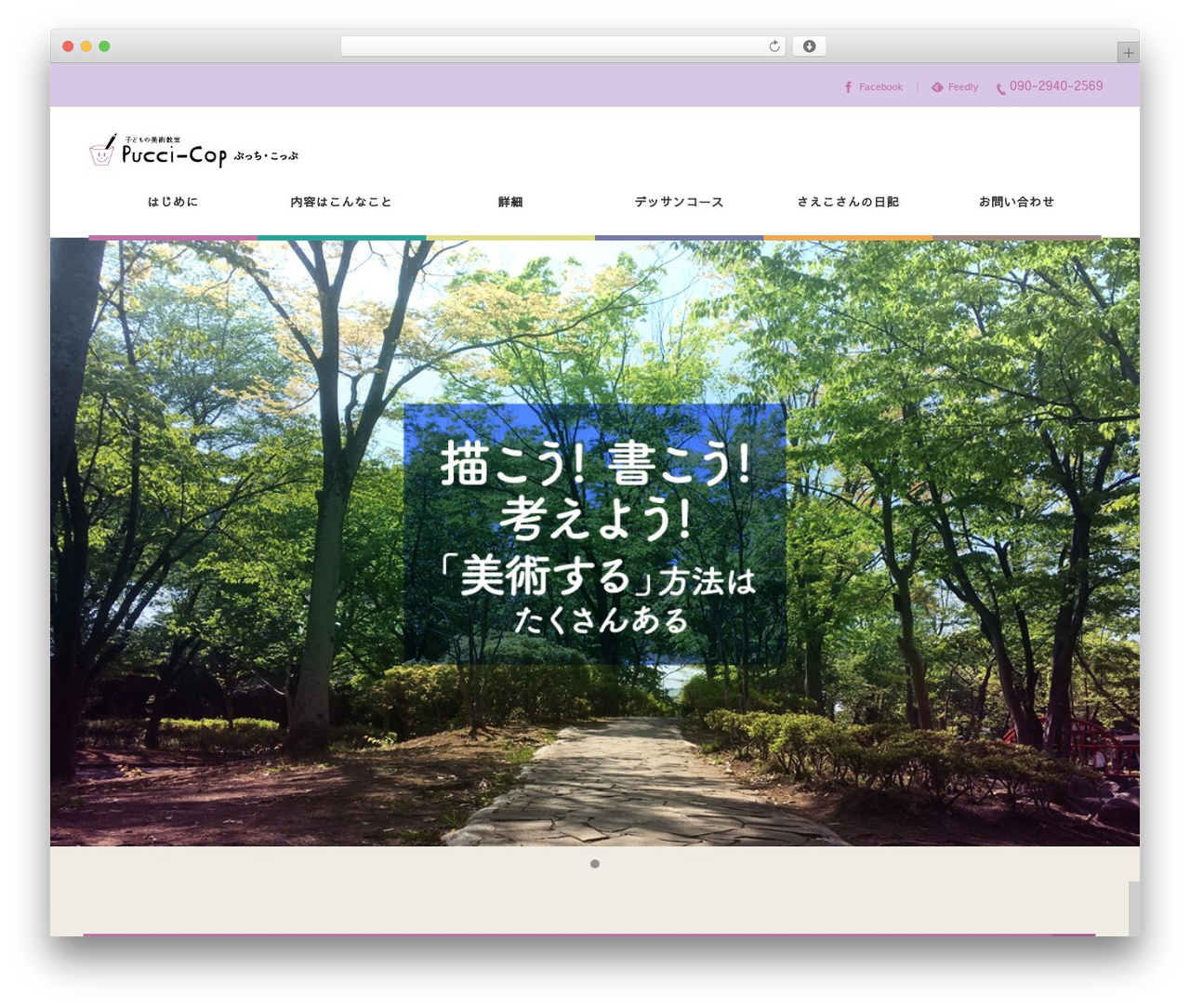
Task: Click the Pucci-Cop site logo
Action: [194, 151]
